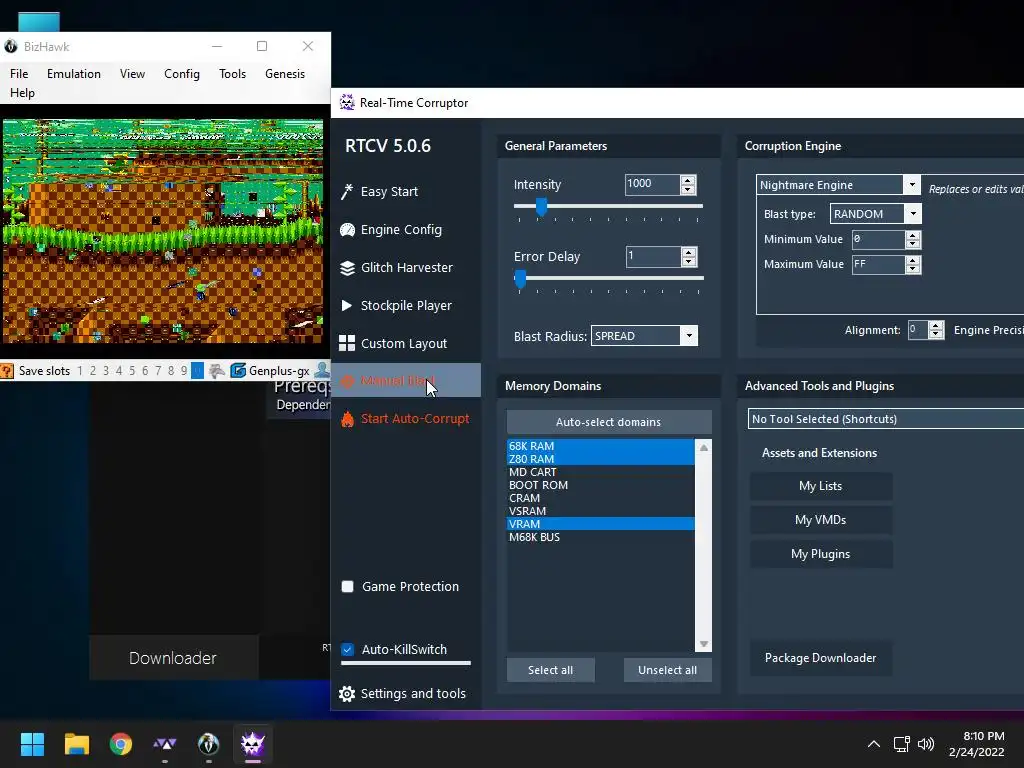Select highlighted save slot 0 in BizHawk
Viewport: 1024px width, 768px height.
point(197,371)
